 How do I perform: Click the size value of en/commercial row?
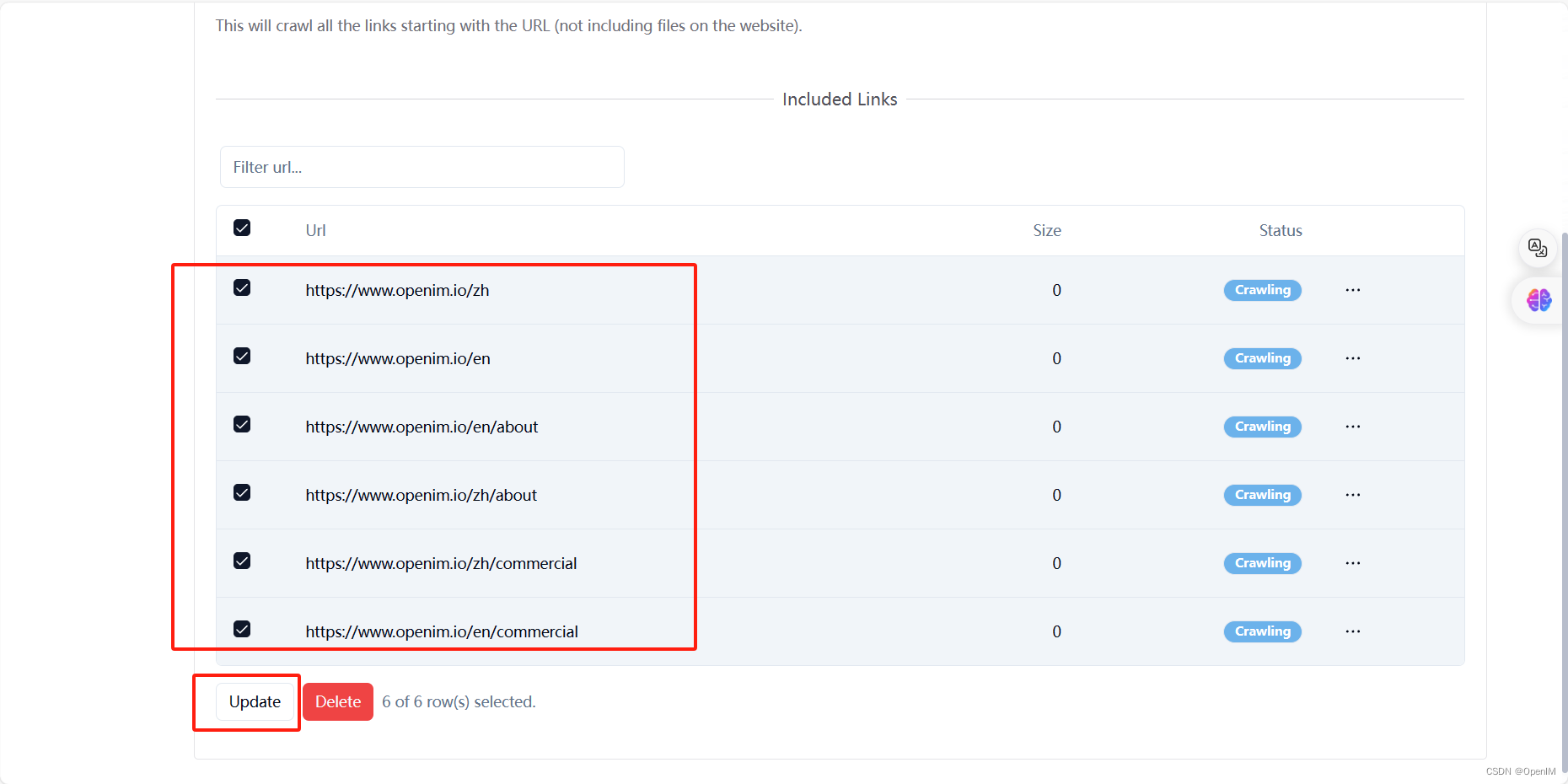click(x=1056, y=631)
